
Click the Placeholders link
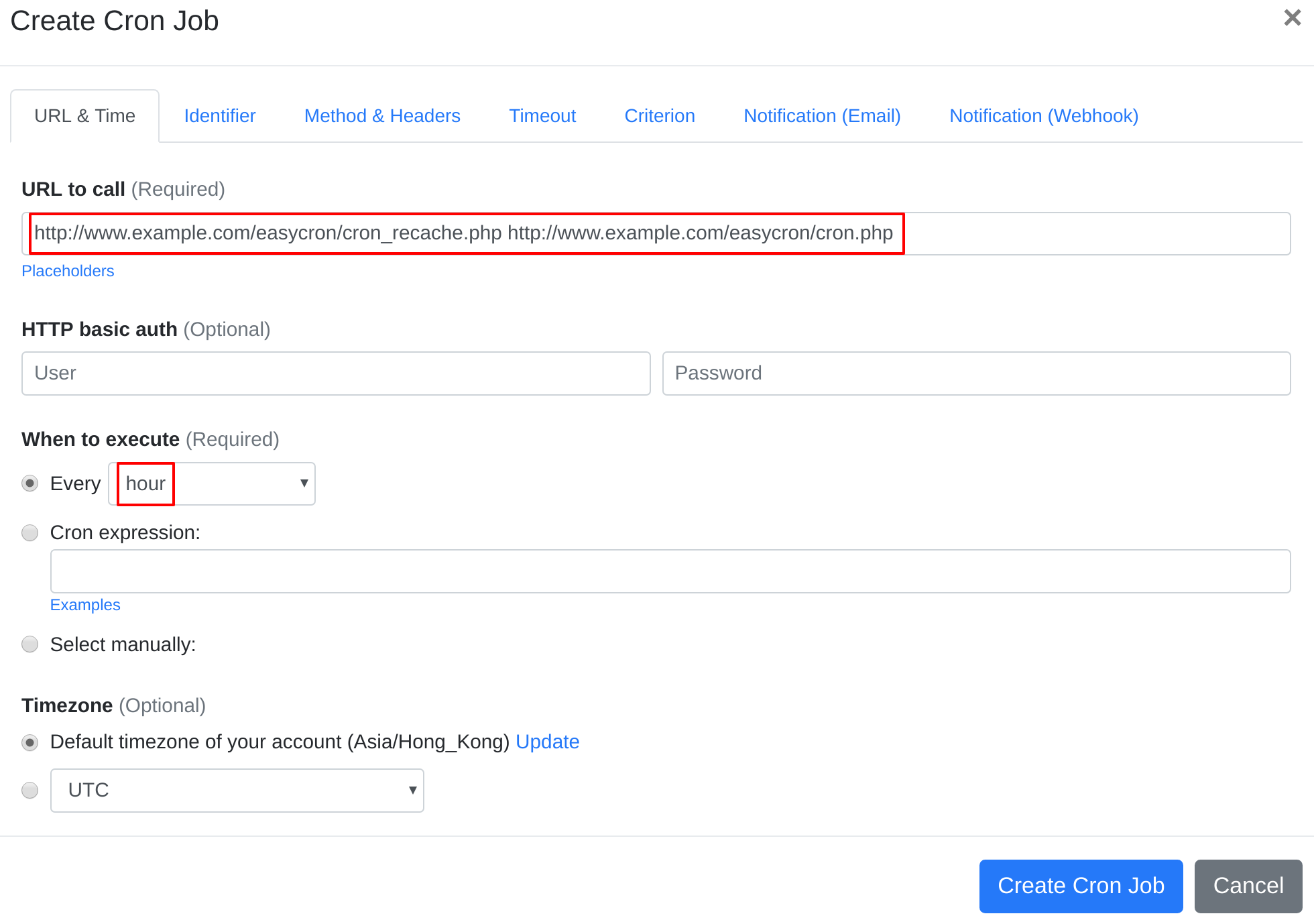click(x=68, y=269)
